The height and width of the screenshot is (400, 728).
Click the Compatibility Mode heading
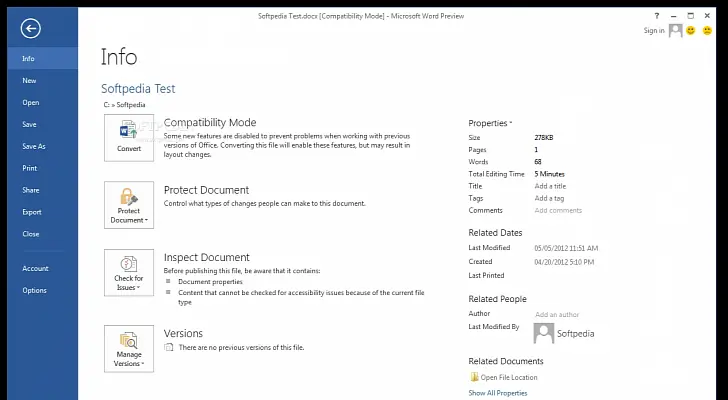click(210, 123)
